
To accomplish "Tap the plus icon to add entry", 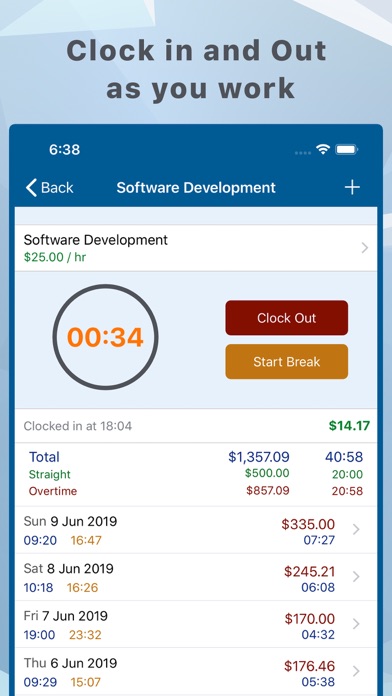I will (x=352, y=187).
